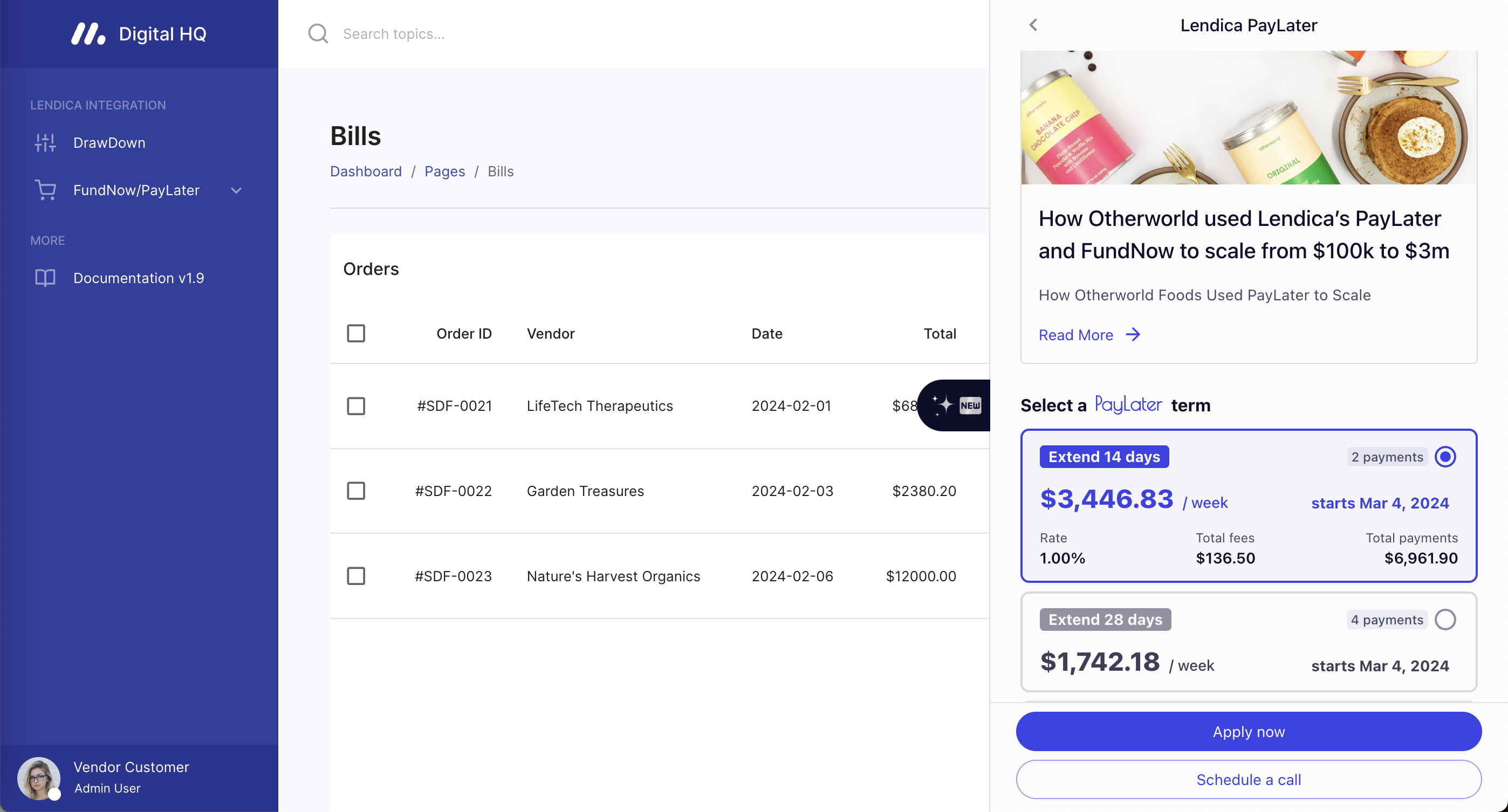The image size is (1508, 812).
Task: Select the Extend 28 days radio option
Action: pyautogui.click(x=1445, y=620)
